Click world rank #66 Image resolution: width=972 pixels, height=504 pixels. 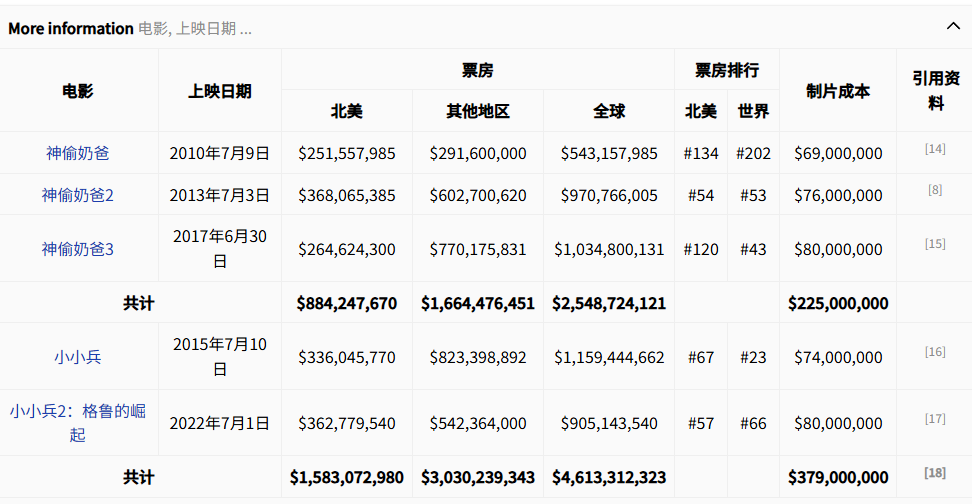pos(753,424)
